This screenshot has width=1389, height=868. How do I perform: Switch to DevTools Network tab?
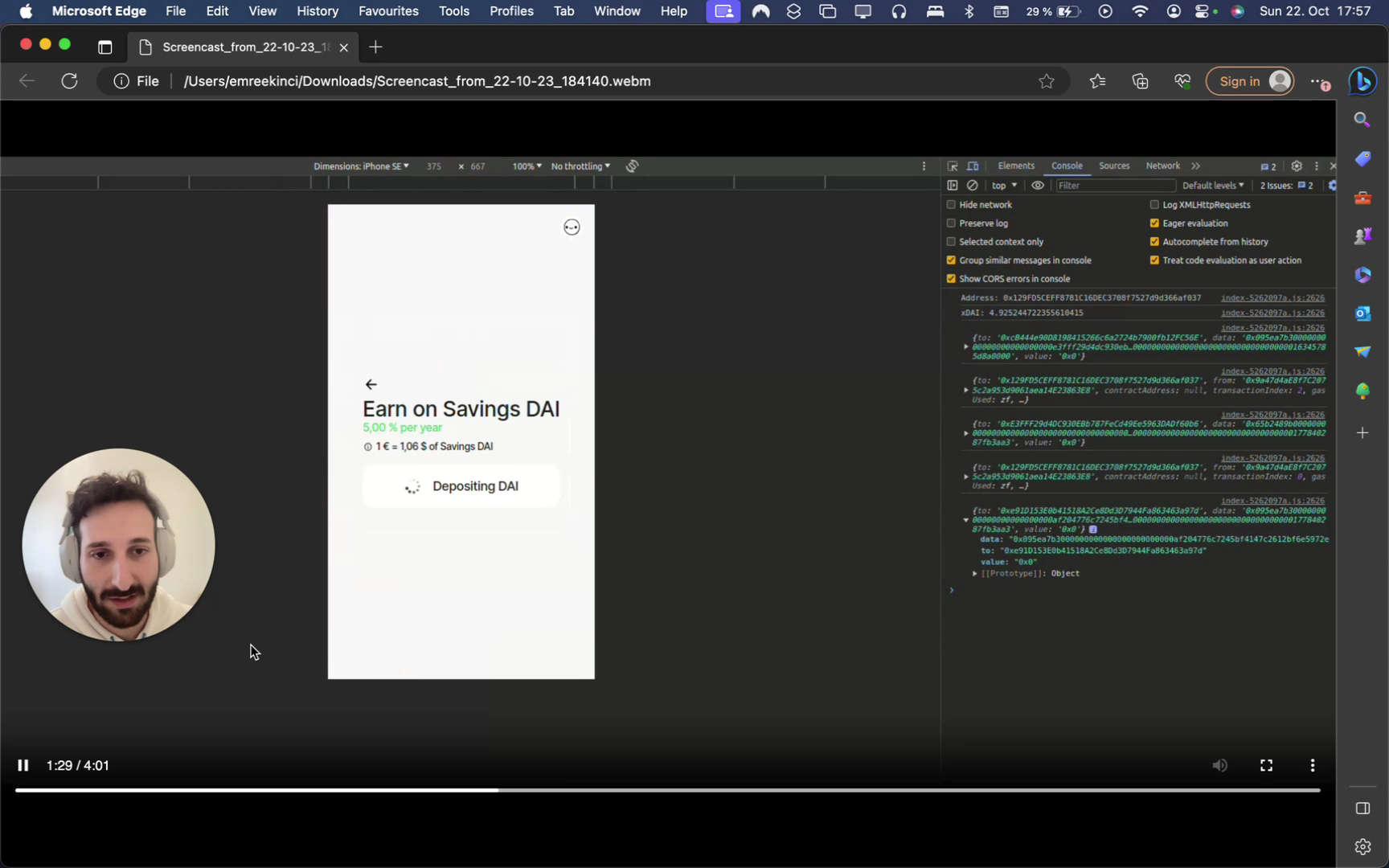[x=1162, y=166]
